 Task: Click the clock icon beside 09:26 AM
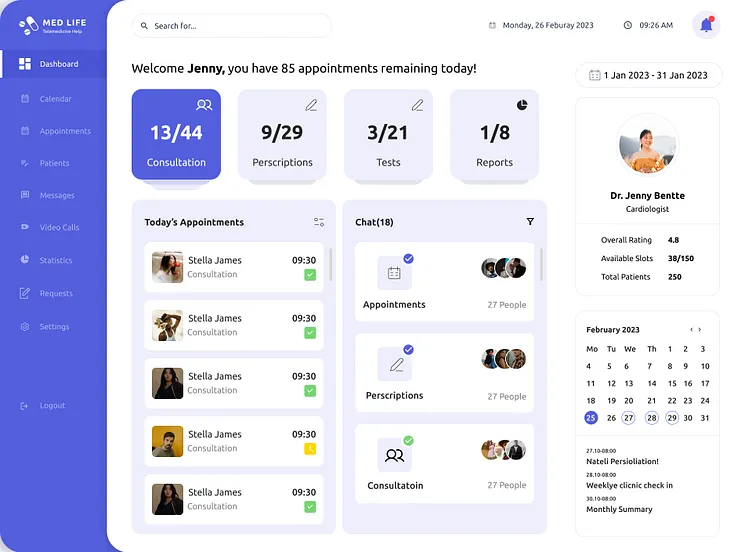point(627,25)
